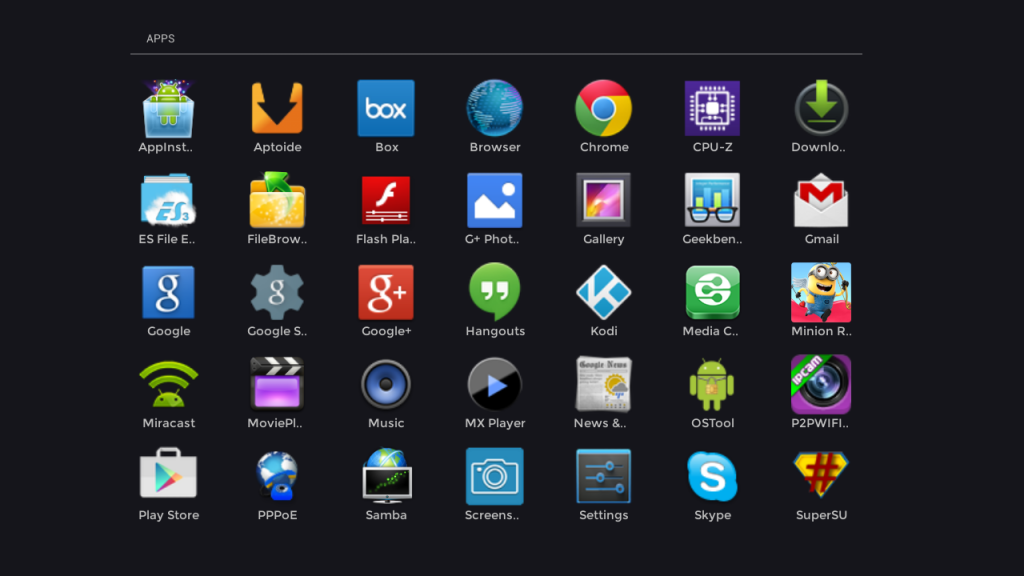Screen dimensions: 1024x576
Task: Open SuperSU app
Action: click(822, 475)
